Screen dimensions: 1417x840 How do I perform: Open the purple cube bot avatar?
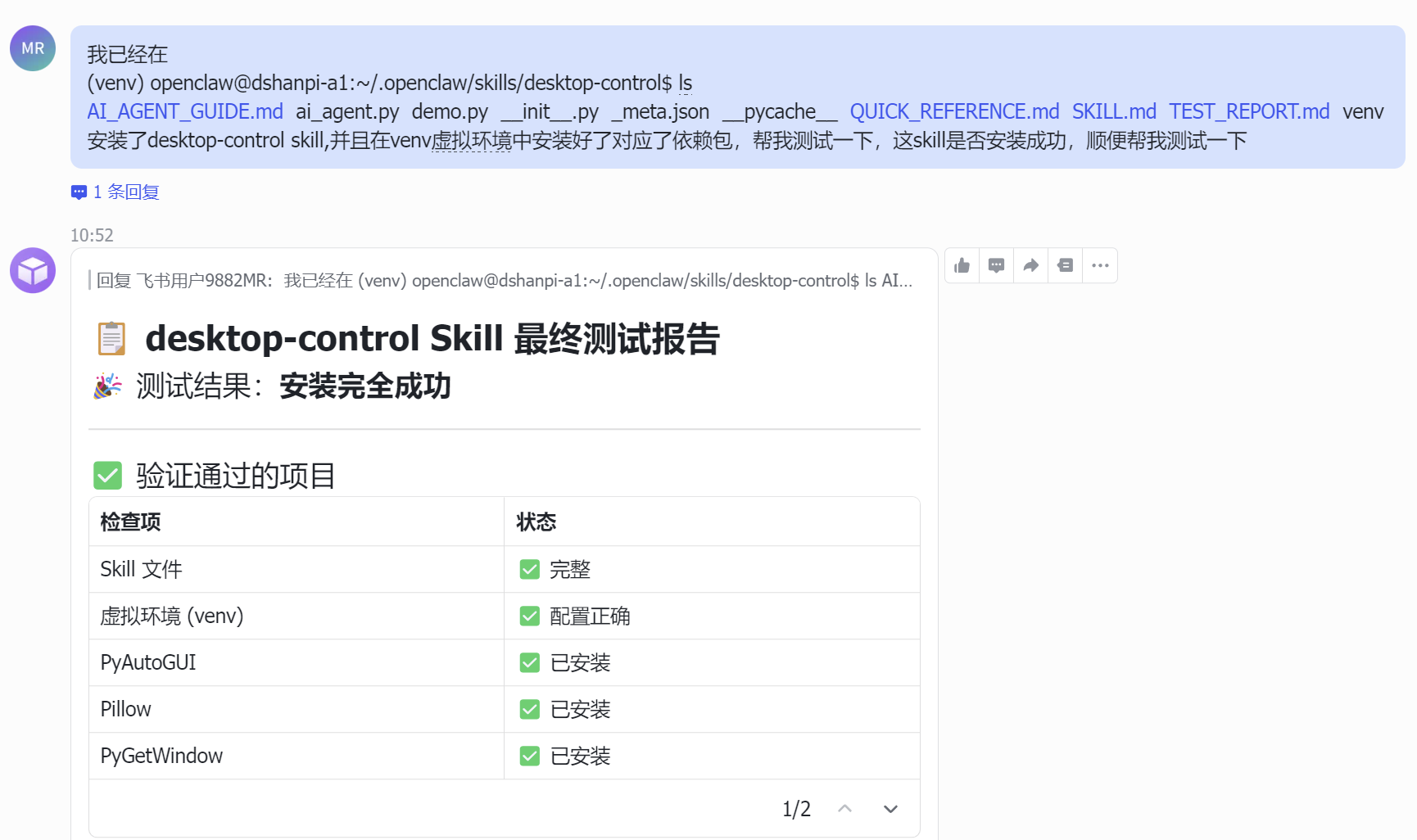pyautogui.click(x=33, y=270)
